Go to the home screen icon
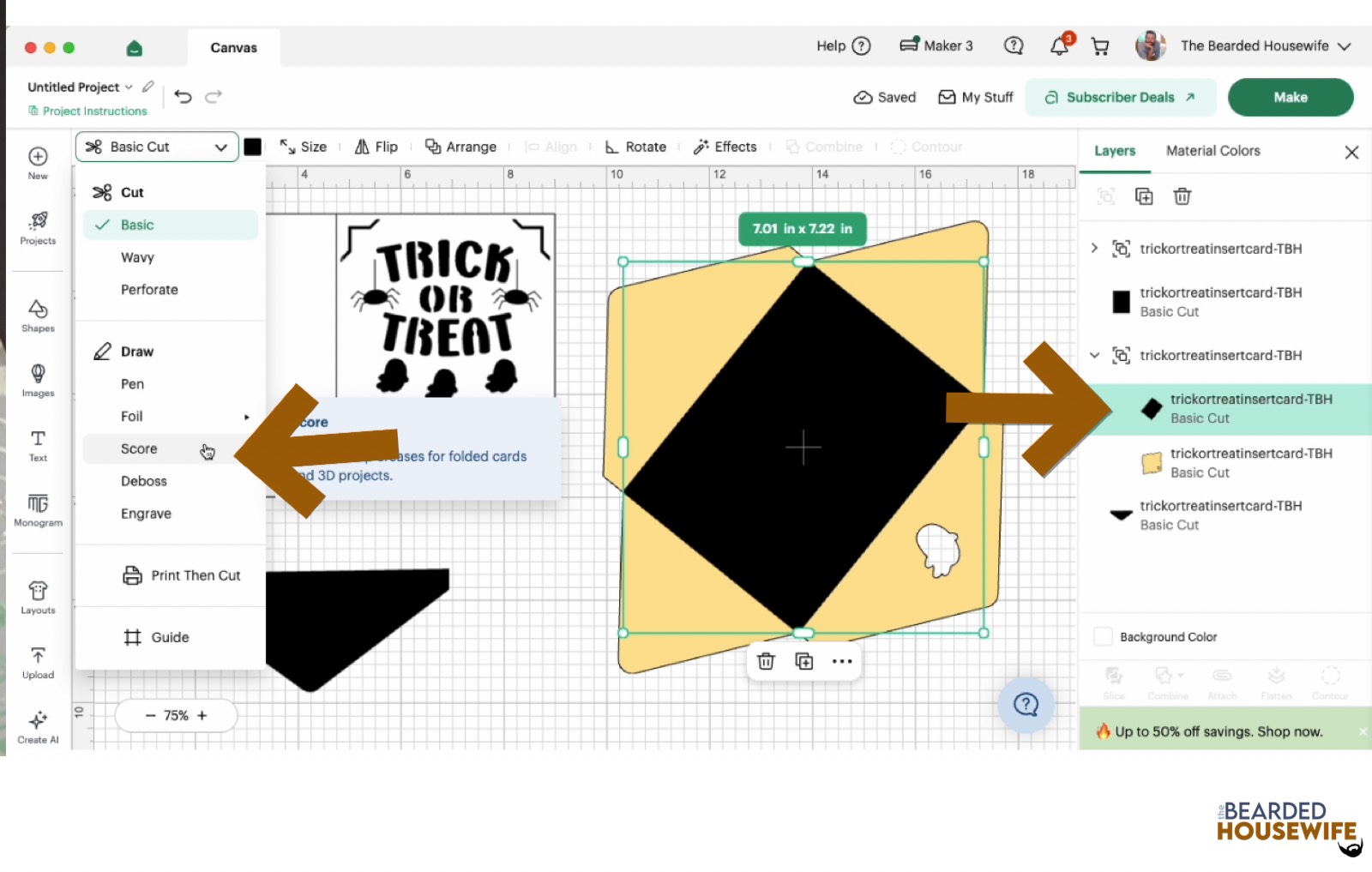Screen dimensions: 1372x872 (134, 48)
